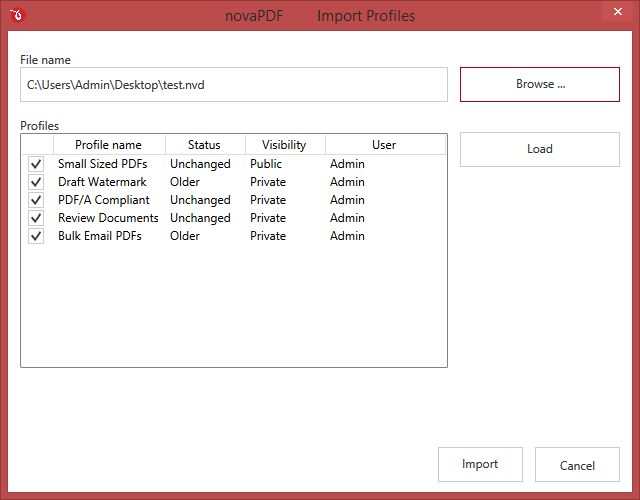Click the novaPDF logo icon in title bar

(x=18, y=15)
